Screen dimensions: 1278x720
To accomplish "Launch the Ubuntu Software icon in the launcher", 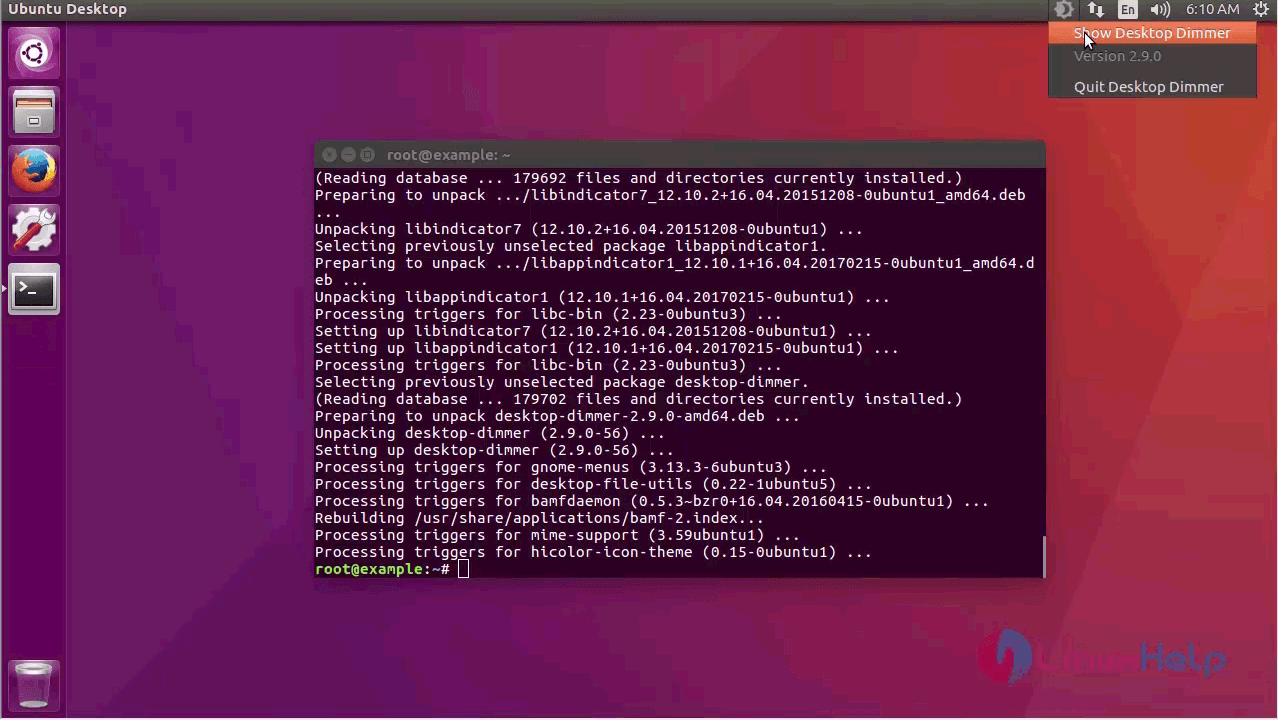I will click(33, 229).
